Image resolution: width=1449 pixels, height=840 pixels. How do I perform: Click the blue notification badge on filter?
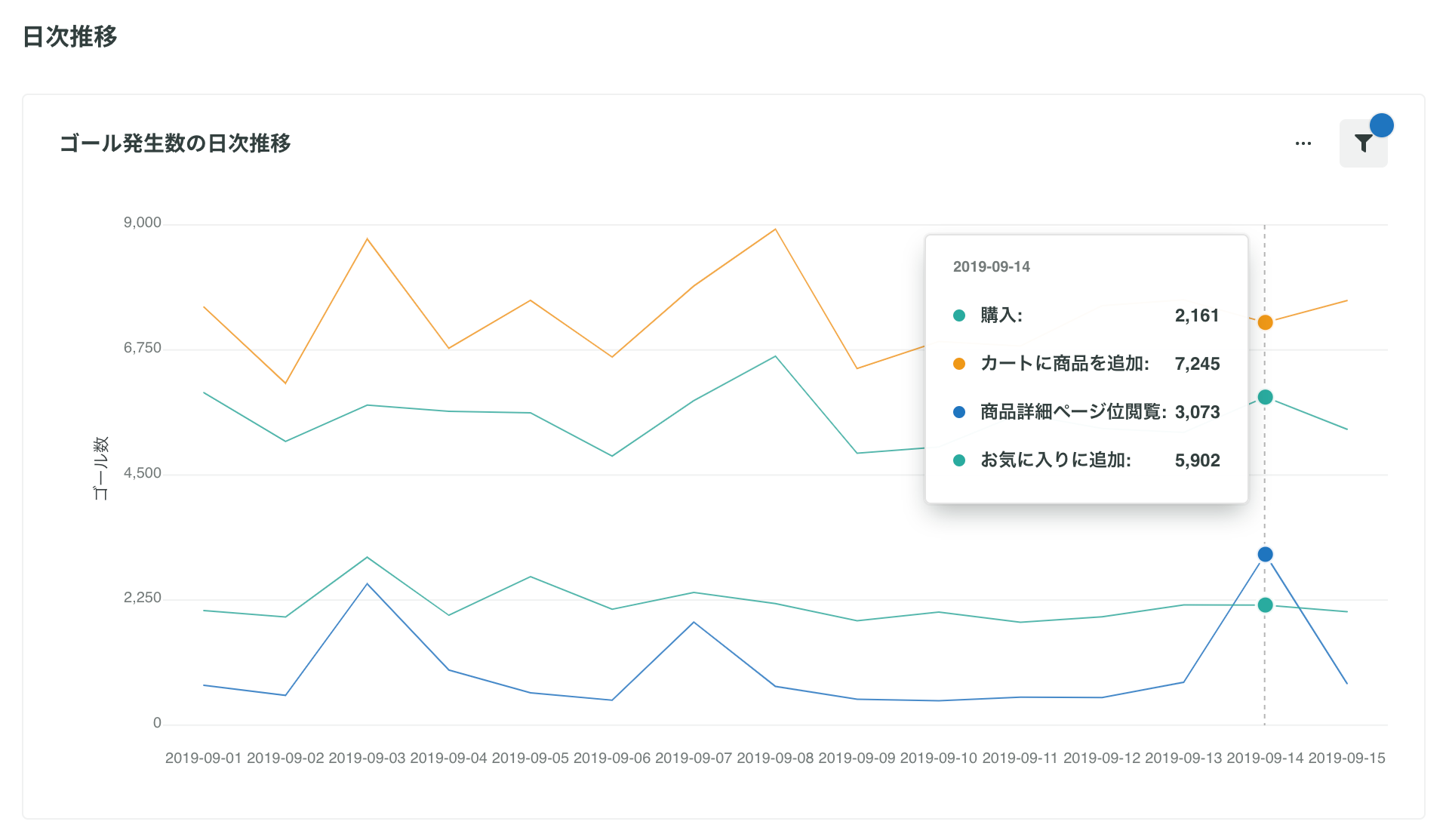pyautogui.click(x=1381, y=125)
